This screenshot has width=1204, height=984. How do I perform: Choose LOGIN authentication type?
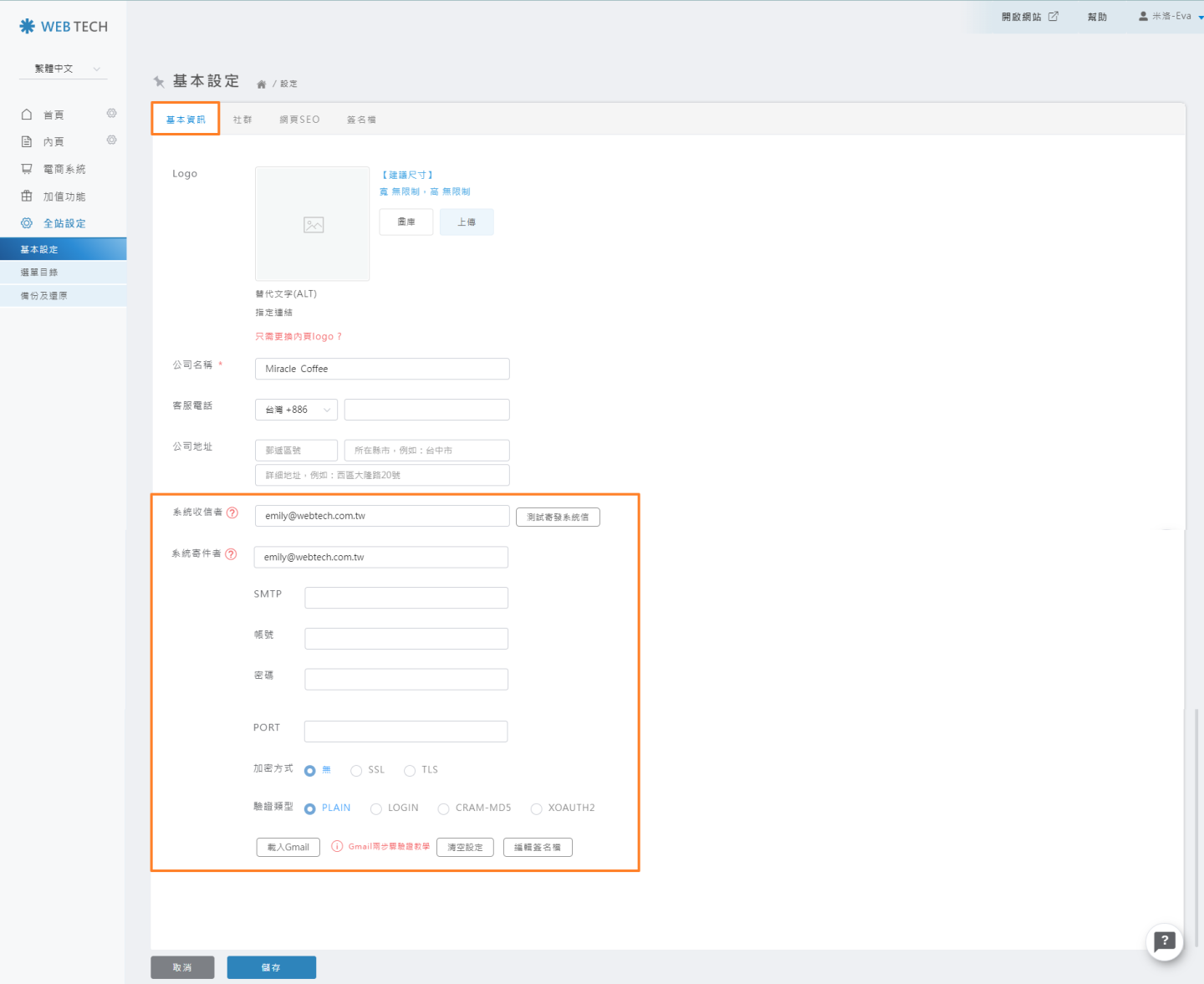pyautogui.click(x=376, y=808)
